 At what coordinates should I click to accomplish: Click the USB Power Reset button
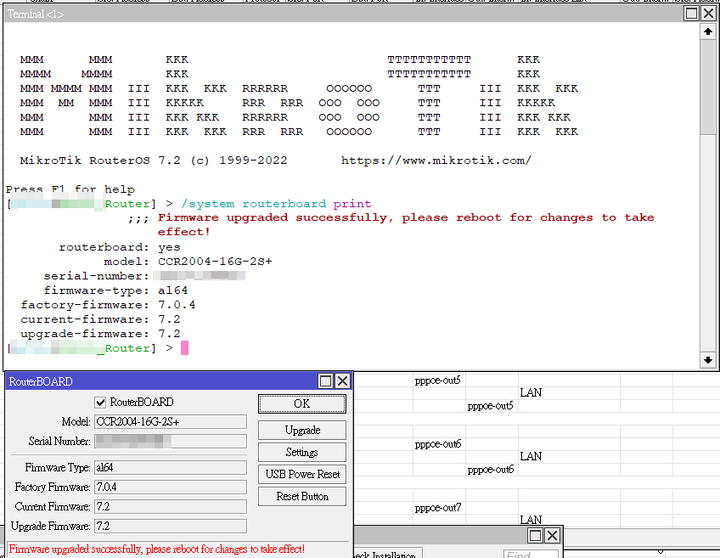coord(302,474)
